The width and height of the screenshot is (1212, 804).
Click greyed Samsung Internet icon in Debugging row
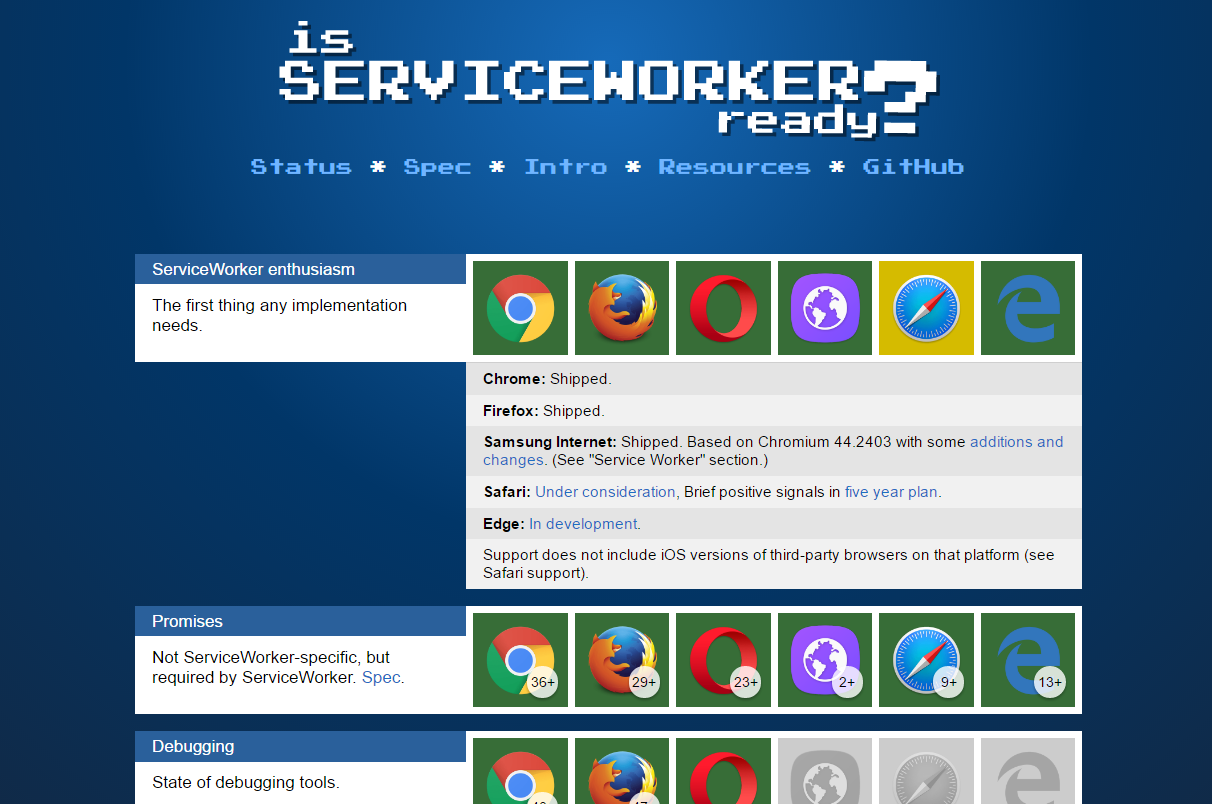pyautogui.click(x=825, y=771)
